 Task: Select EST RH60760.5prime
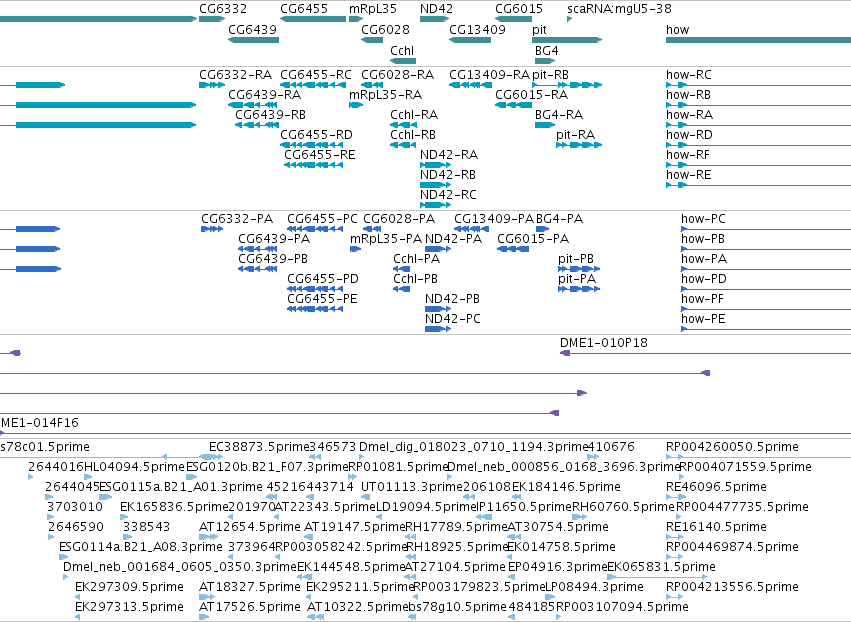point(623,507)
